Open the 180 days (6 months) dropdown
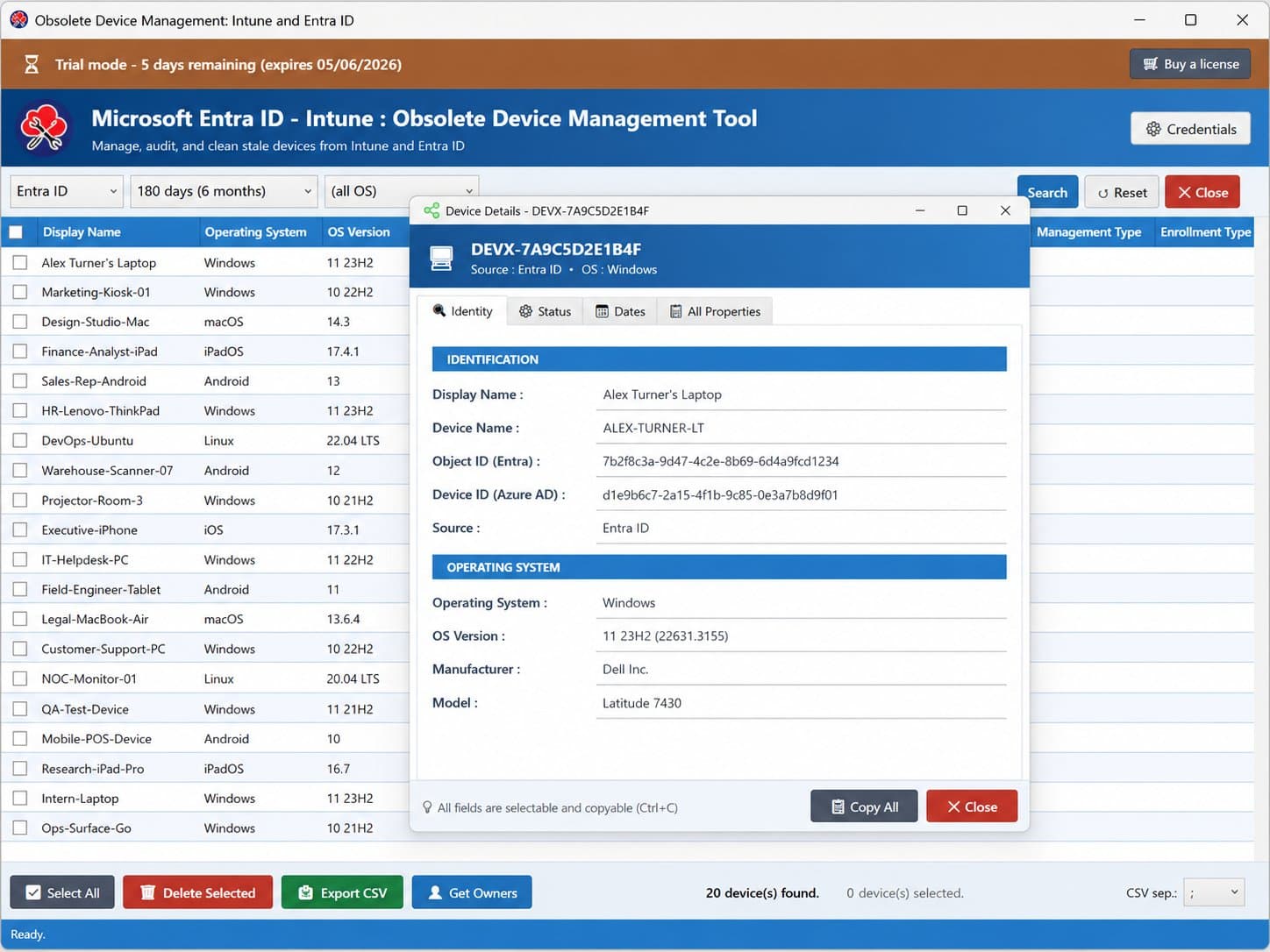The image size is (1270, 952). [224, 191]
